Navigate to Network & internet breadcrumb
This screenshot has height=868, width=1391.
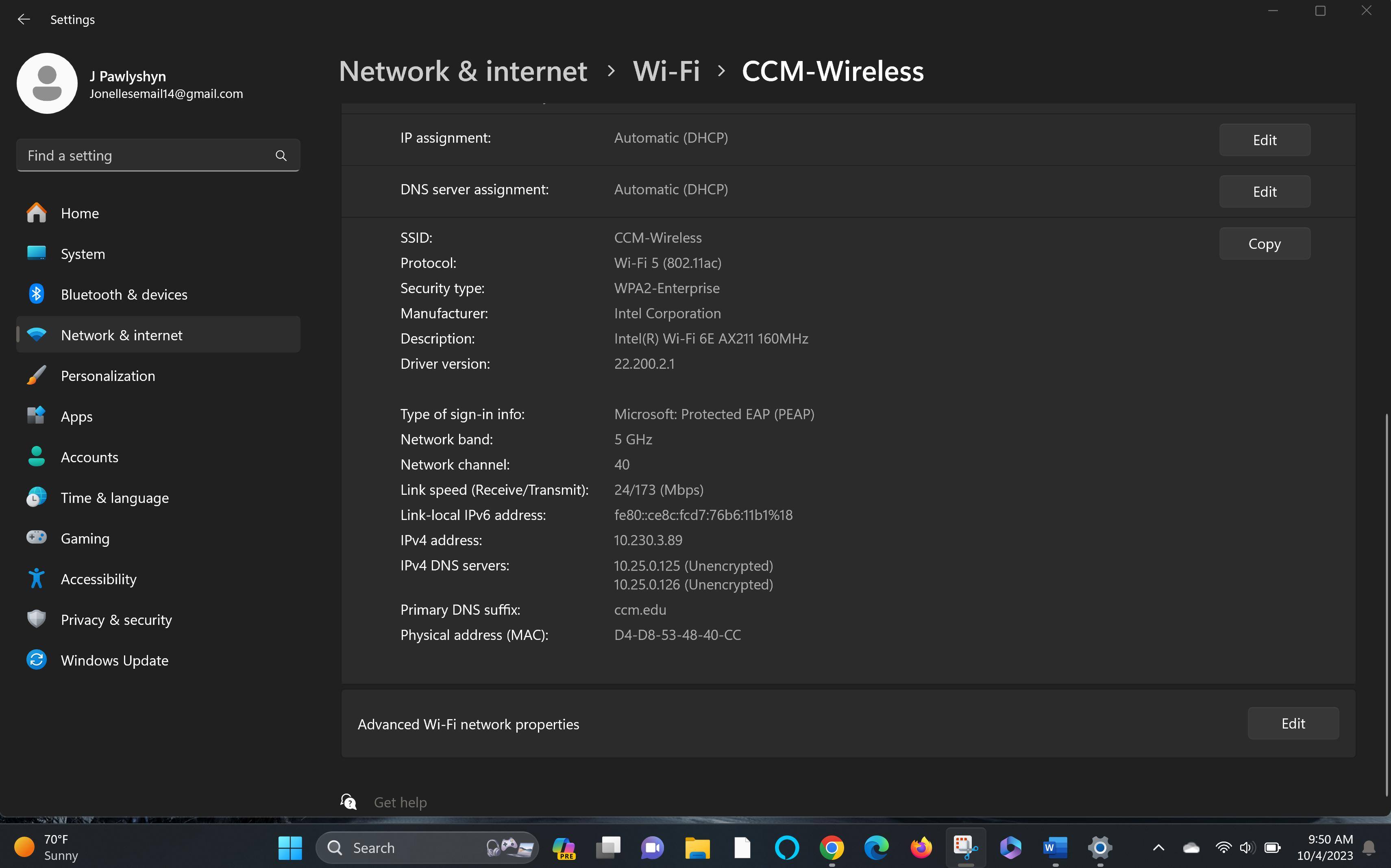[463, 71]
